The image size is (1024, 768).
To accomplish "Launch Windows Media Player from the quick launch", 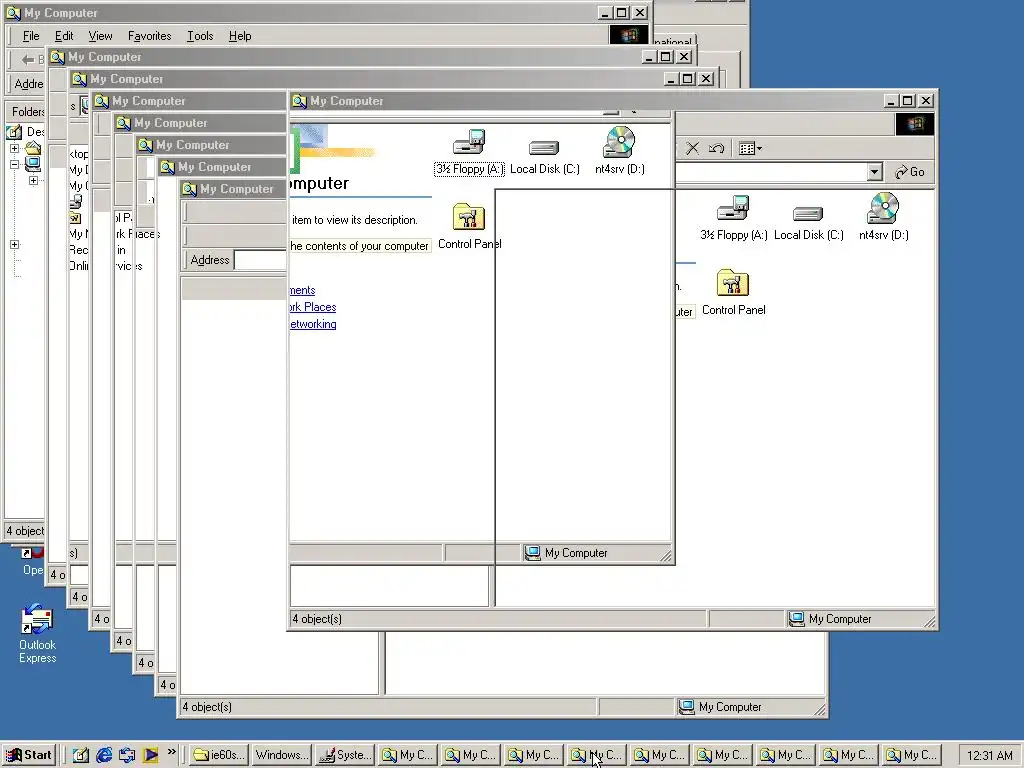I will coord(150,755).
